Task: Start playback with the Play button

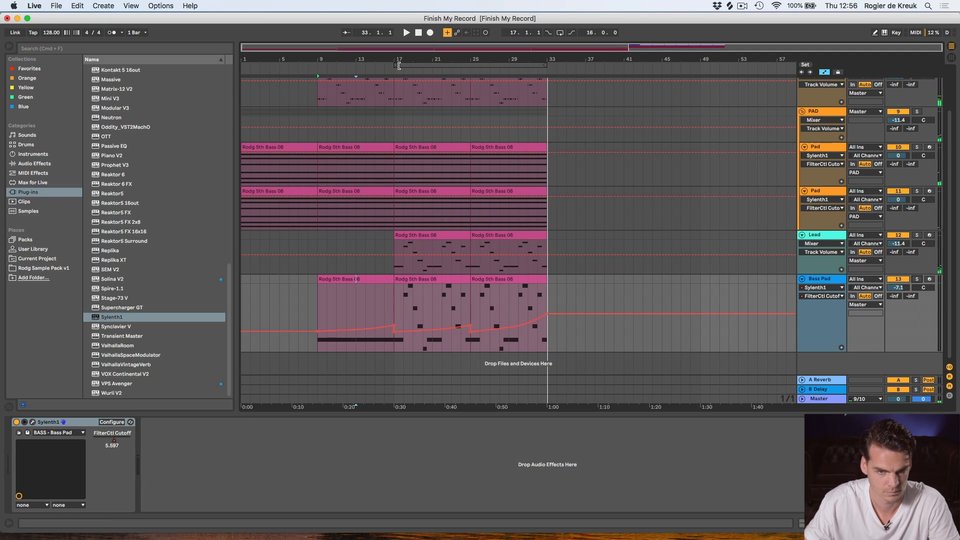Action: click(406, 32)
